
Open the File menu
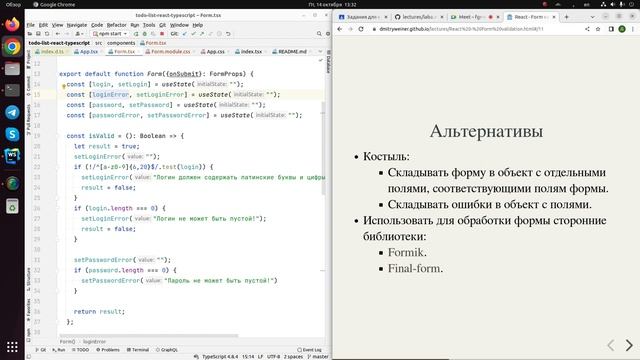[31, 25]
